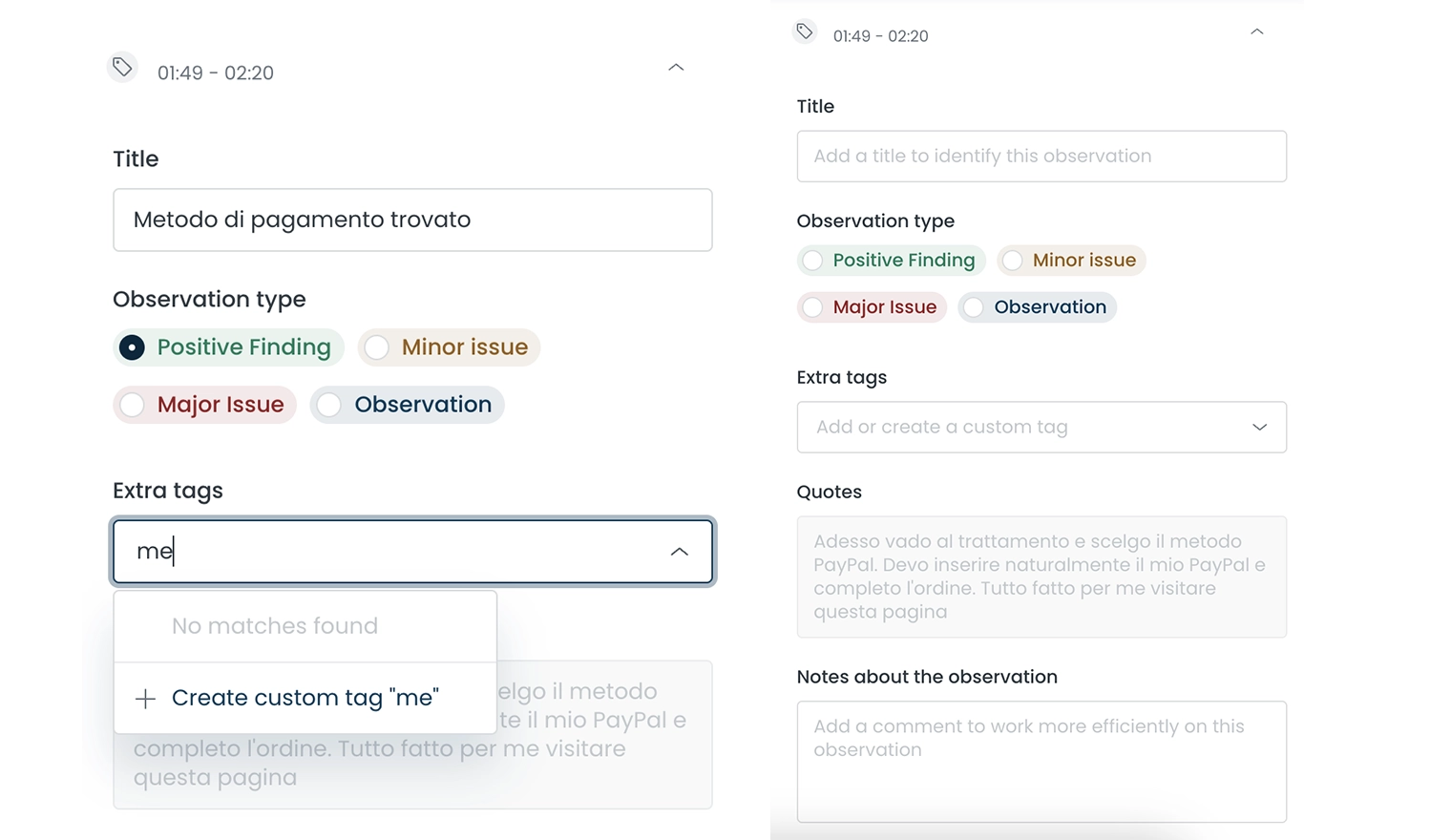Viewport: 1451px width, 840px height.
Task: Click title field containing Metodo di pagamento trovato
Action: pyautogui.click(x=412, y=220)
